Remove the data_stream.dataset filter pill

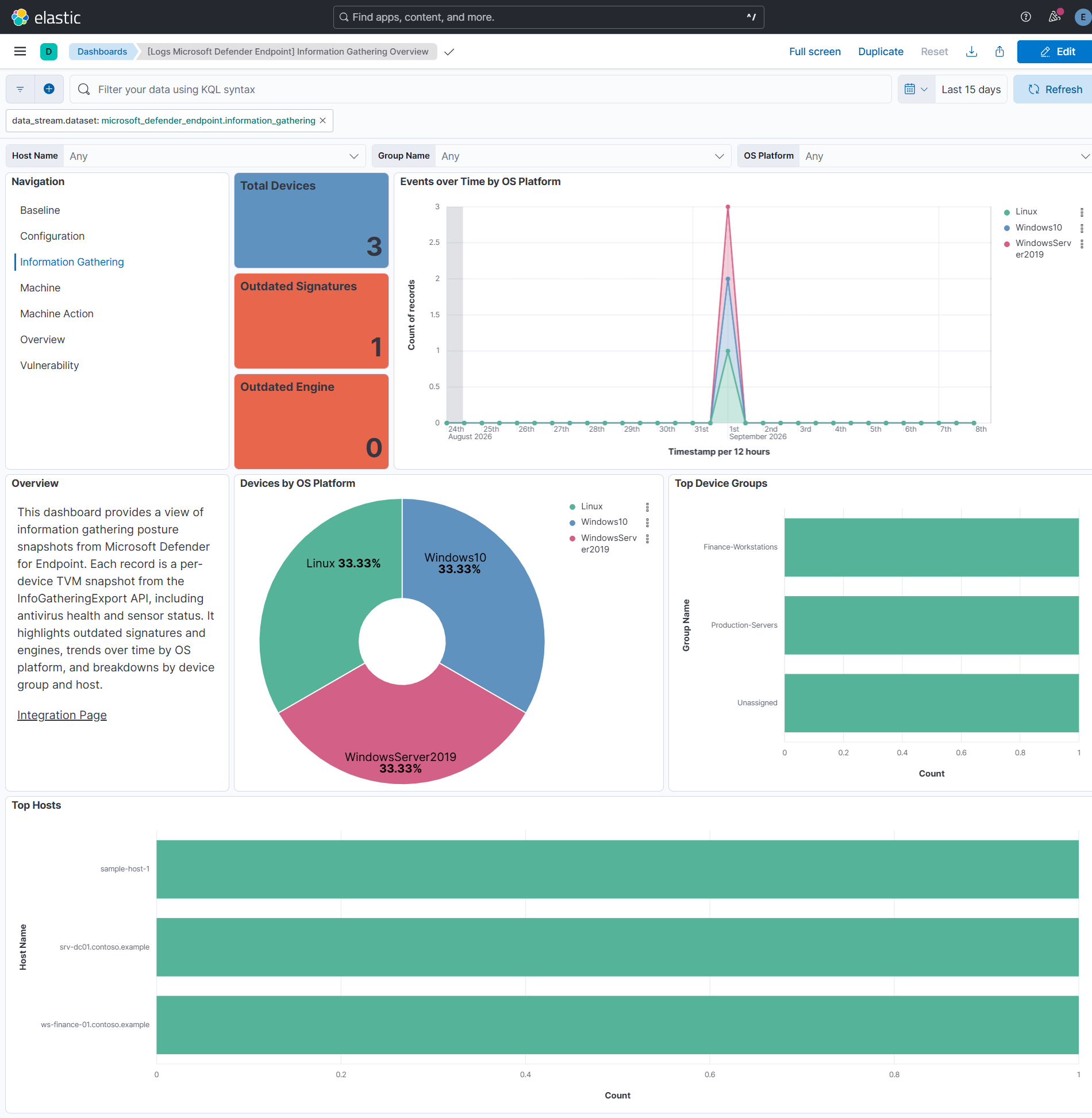tap(323, 121)
